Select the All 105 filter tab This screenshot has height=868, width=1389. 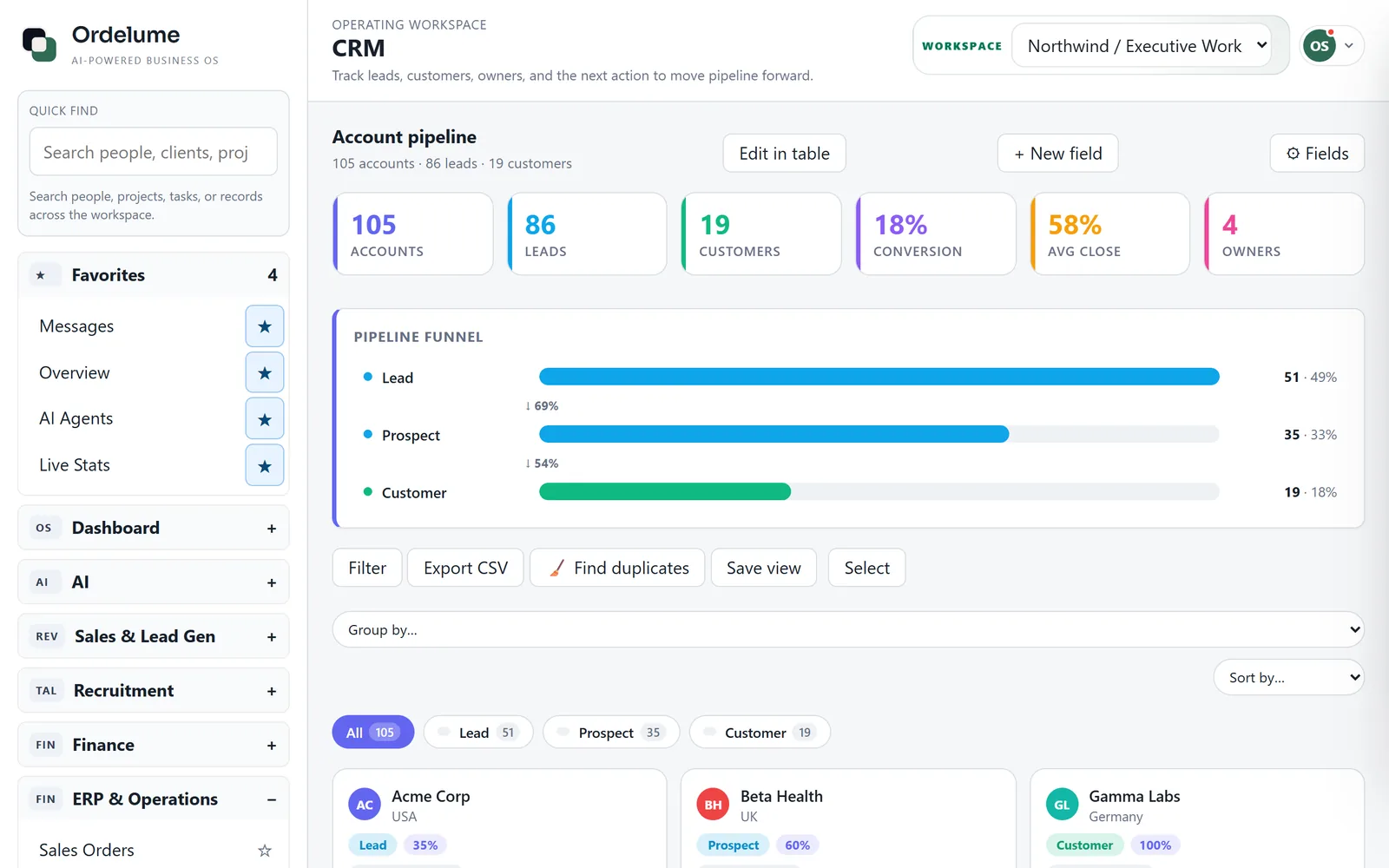[372, 733]
